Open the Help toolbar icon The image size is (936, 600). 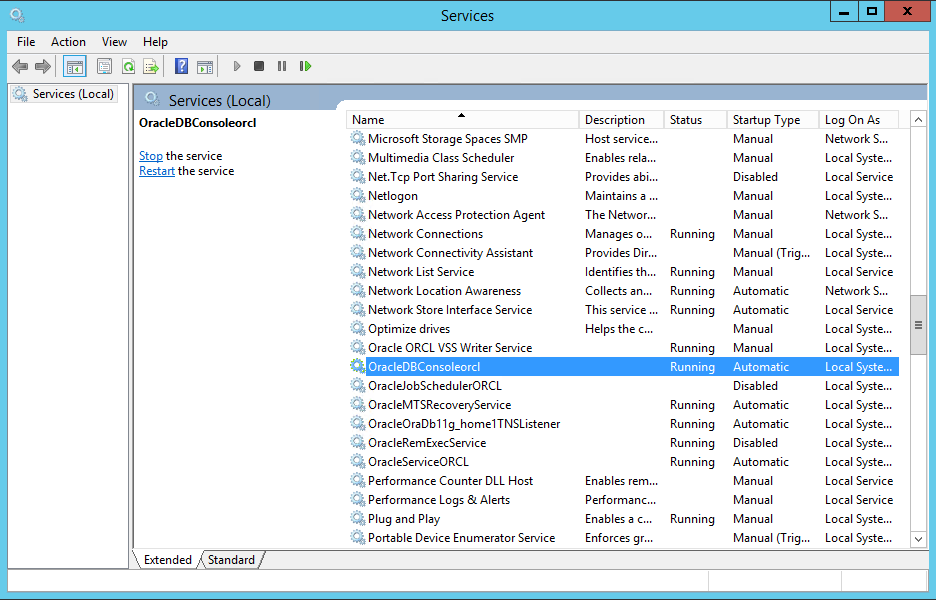(181, 66)
